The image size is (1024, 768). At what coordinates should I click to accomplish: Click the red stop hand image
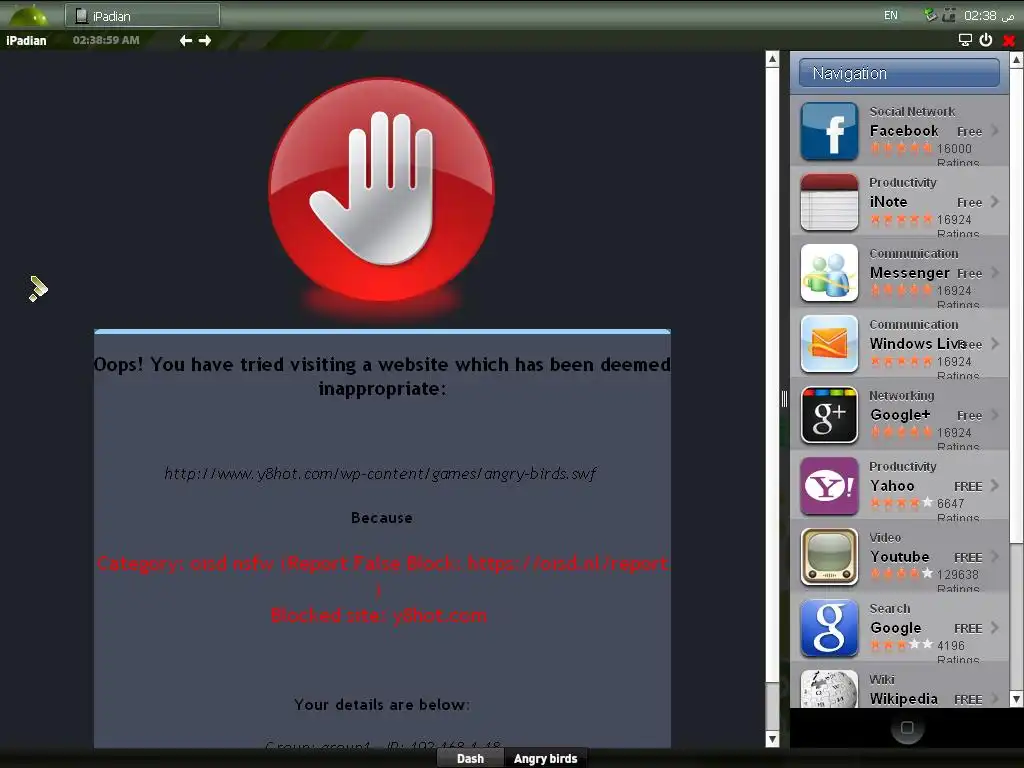click(382, 190)
